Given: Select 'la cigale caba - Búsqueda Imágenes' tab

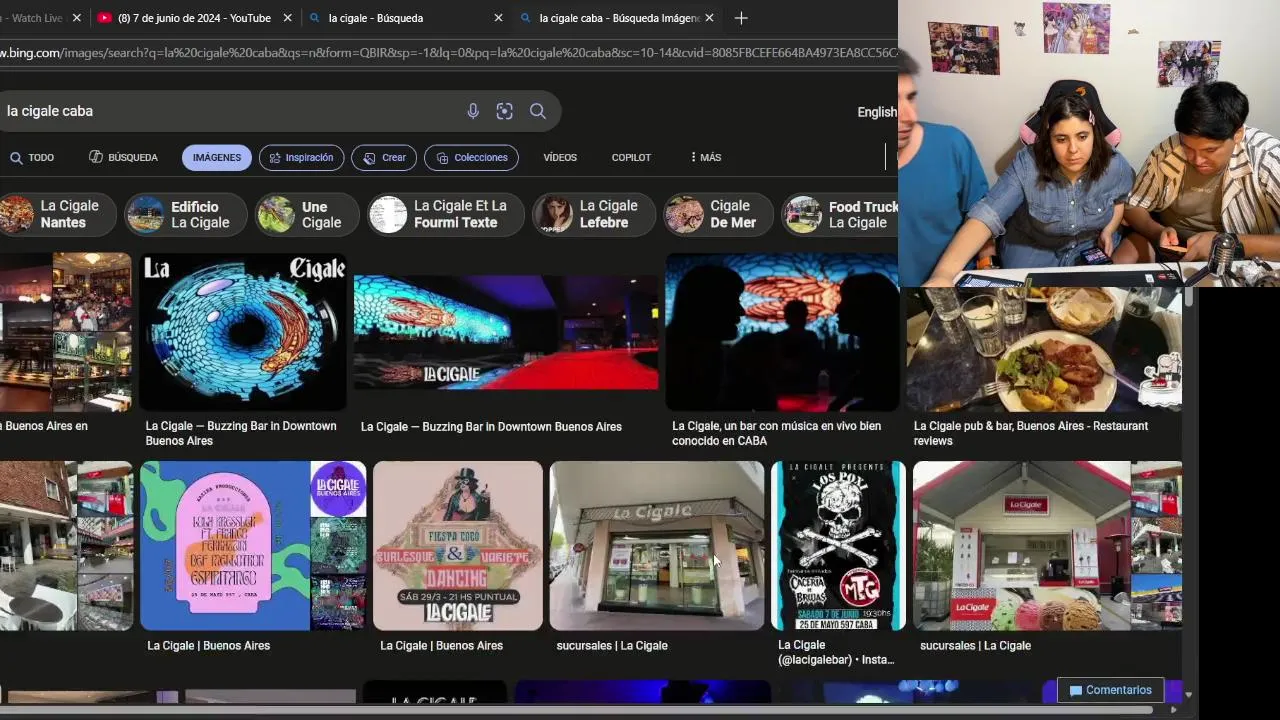Looking at the screenshot, I should tap(616, 18).
